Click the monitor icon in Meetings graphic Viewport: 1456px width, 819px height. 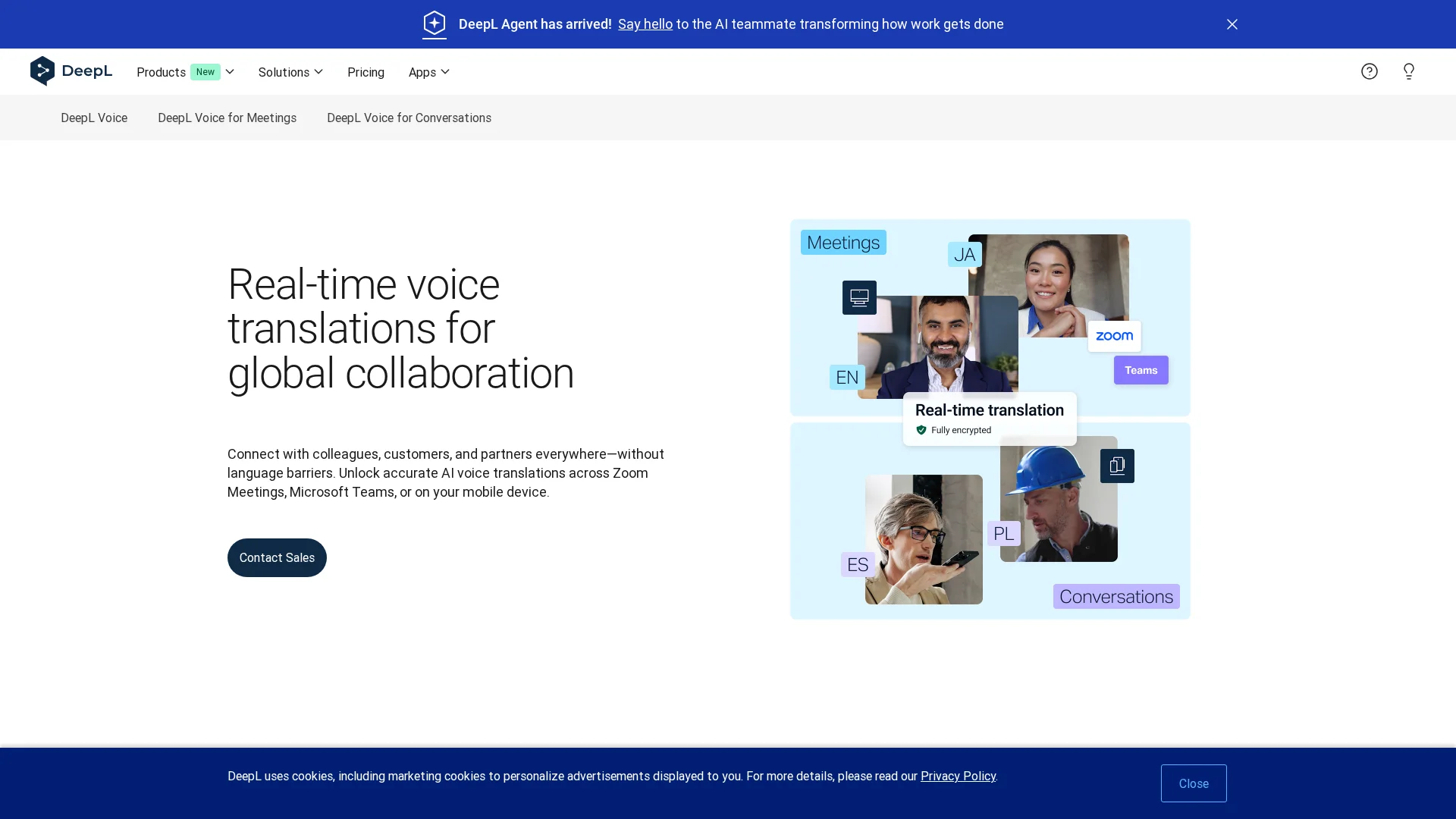tap(859, 297)
